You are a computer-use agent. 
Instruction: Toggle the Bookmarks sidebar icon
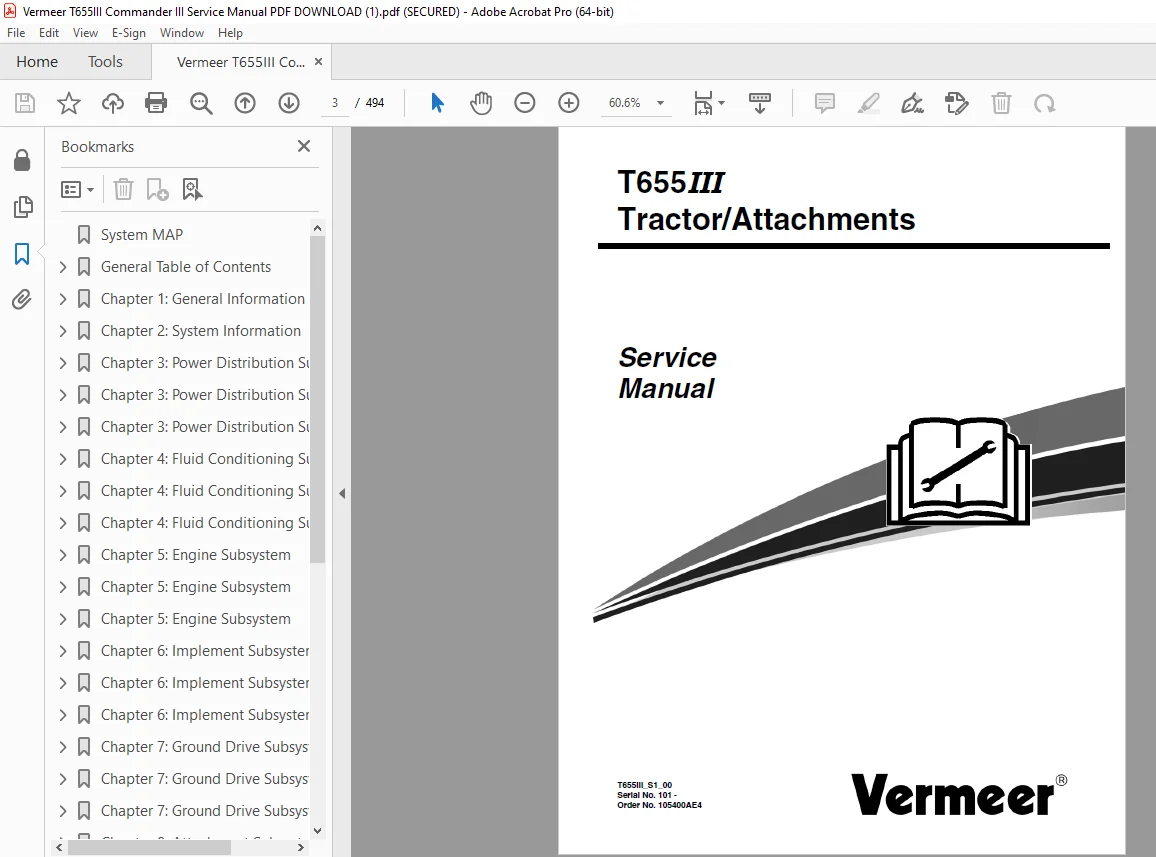point(22,254)
